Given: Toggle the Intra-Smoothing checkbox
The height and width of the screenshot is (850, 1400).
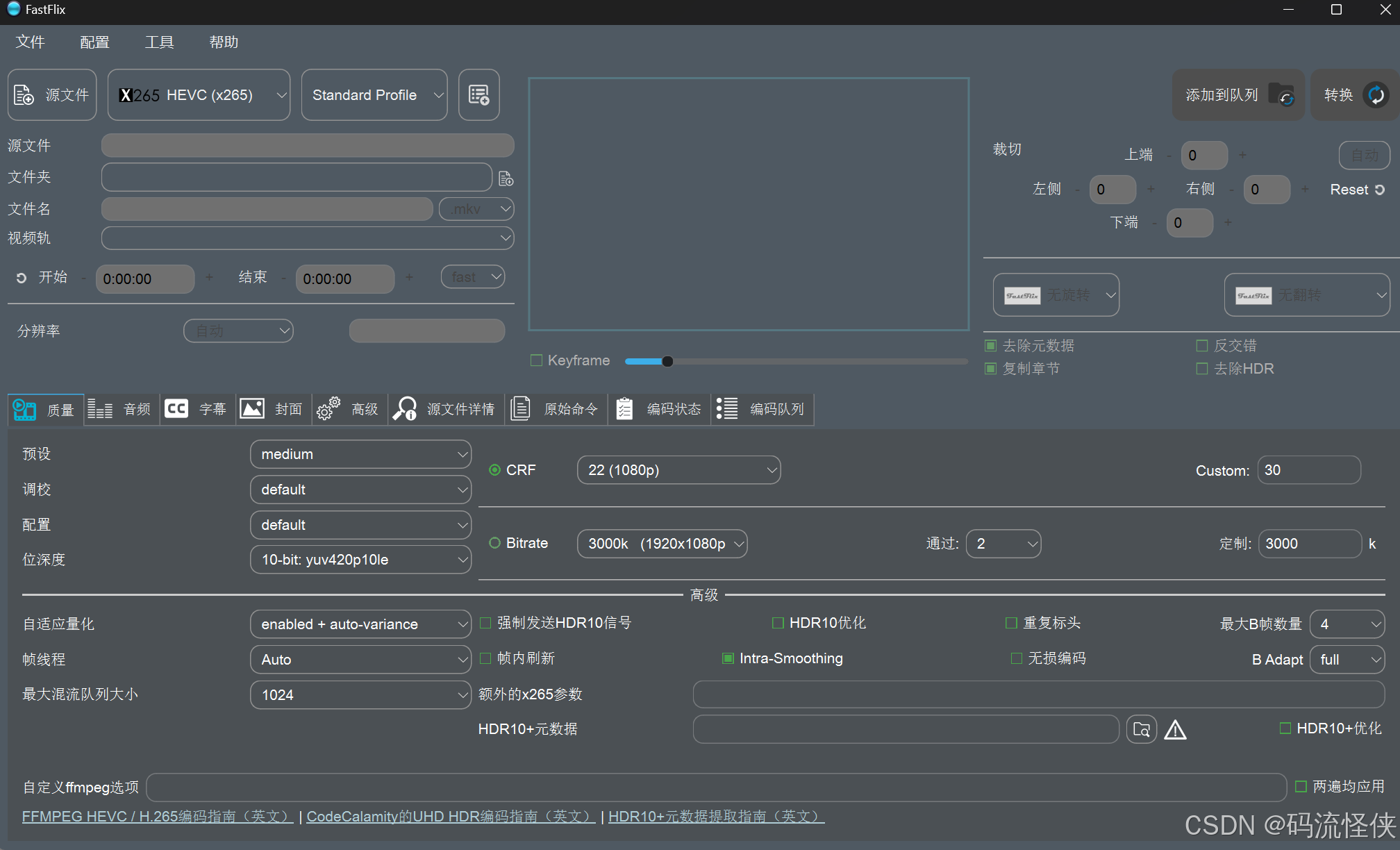Looking at the screenshot, I should (728, 658).
